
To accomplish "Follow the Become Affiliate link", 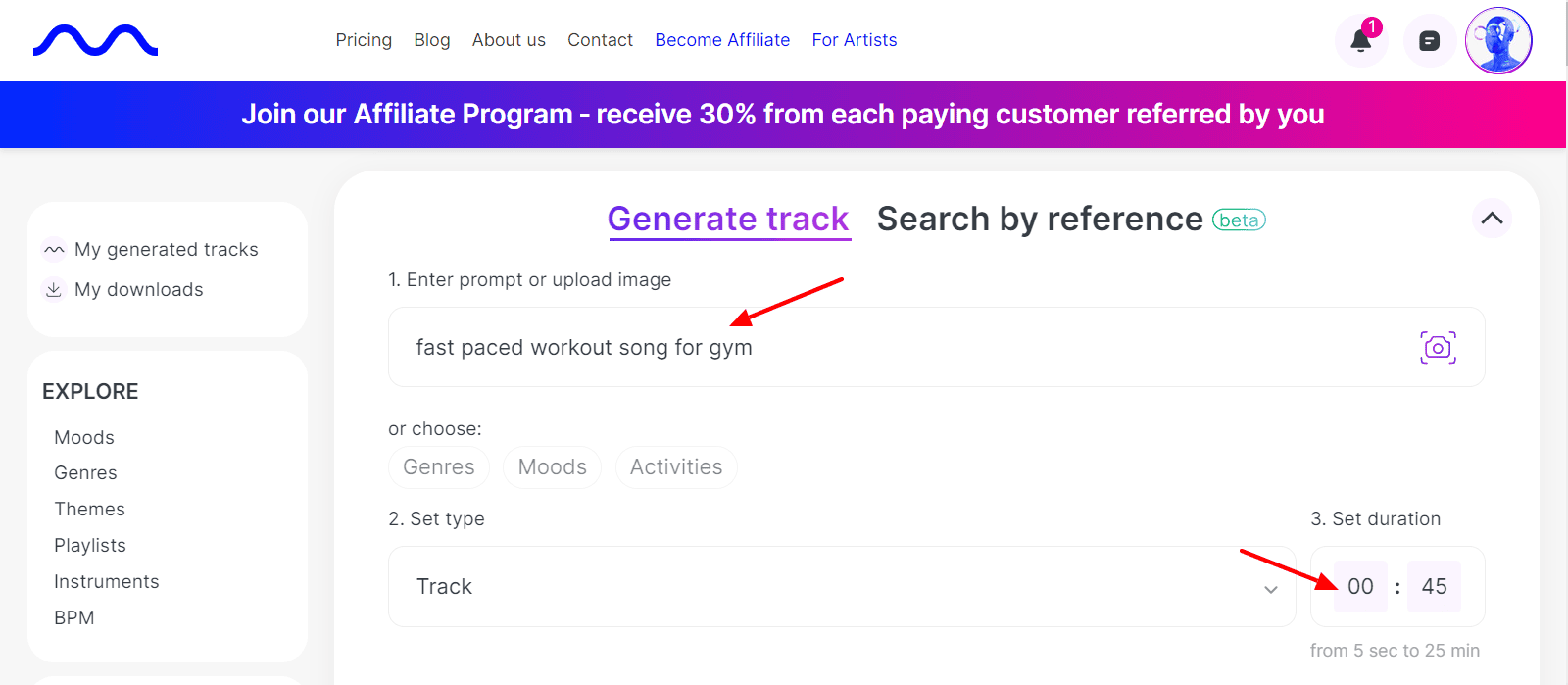I will 722,40.
